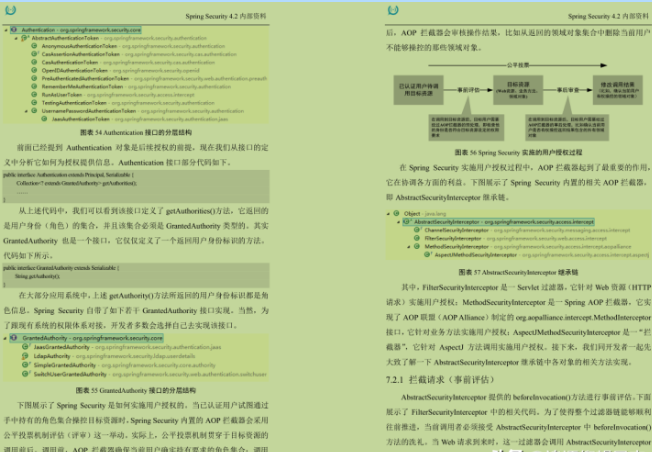Click the AspectJMethodSecurityInterceptor class icon
Image resolution: width=652 pixels, height=452 pixels.
click(x=427, y=254)
